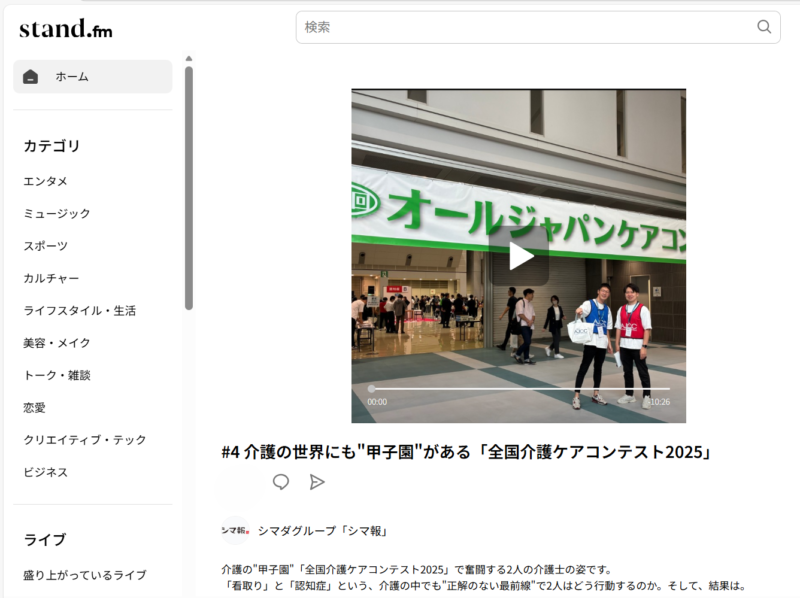Open ライフスタイル・生活 category
The image size is (800, 598).
click(x=80, y=311)
